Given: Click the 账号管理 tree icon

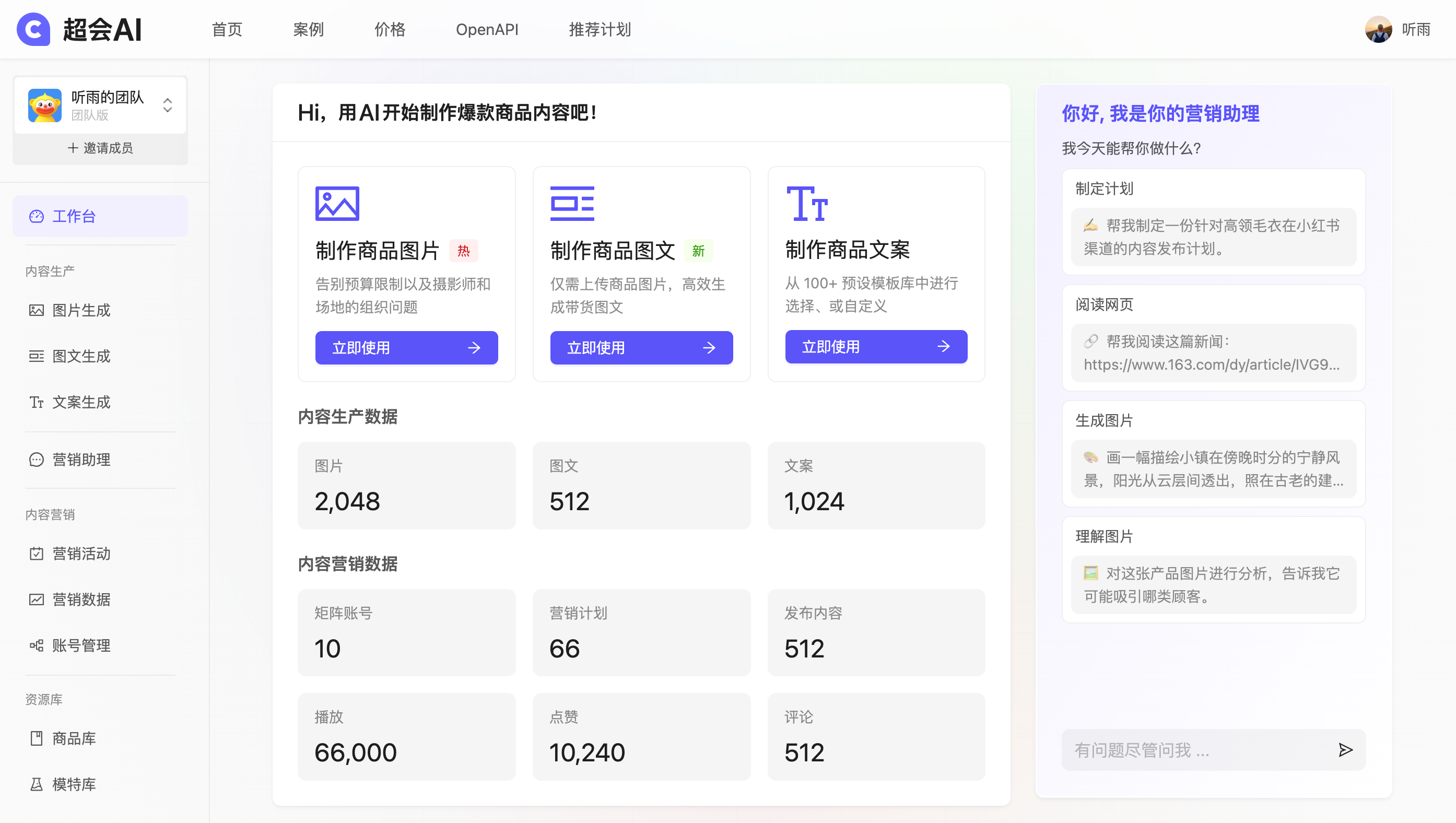Looking at the screenshot, I should [x=36, y=645].
